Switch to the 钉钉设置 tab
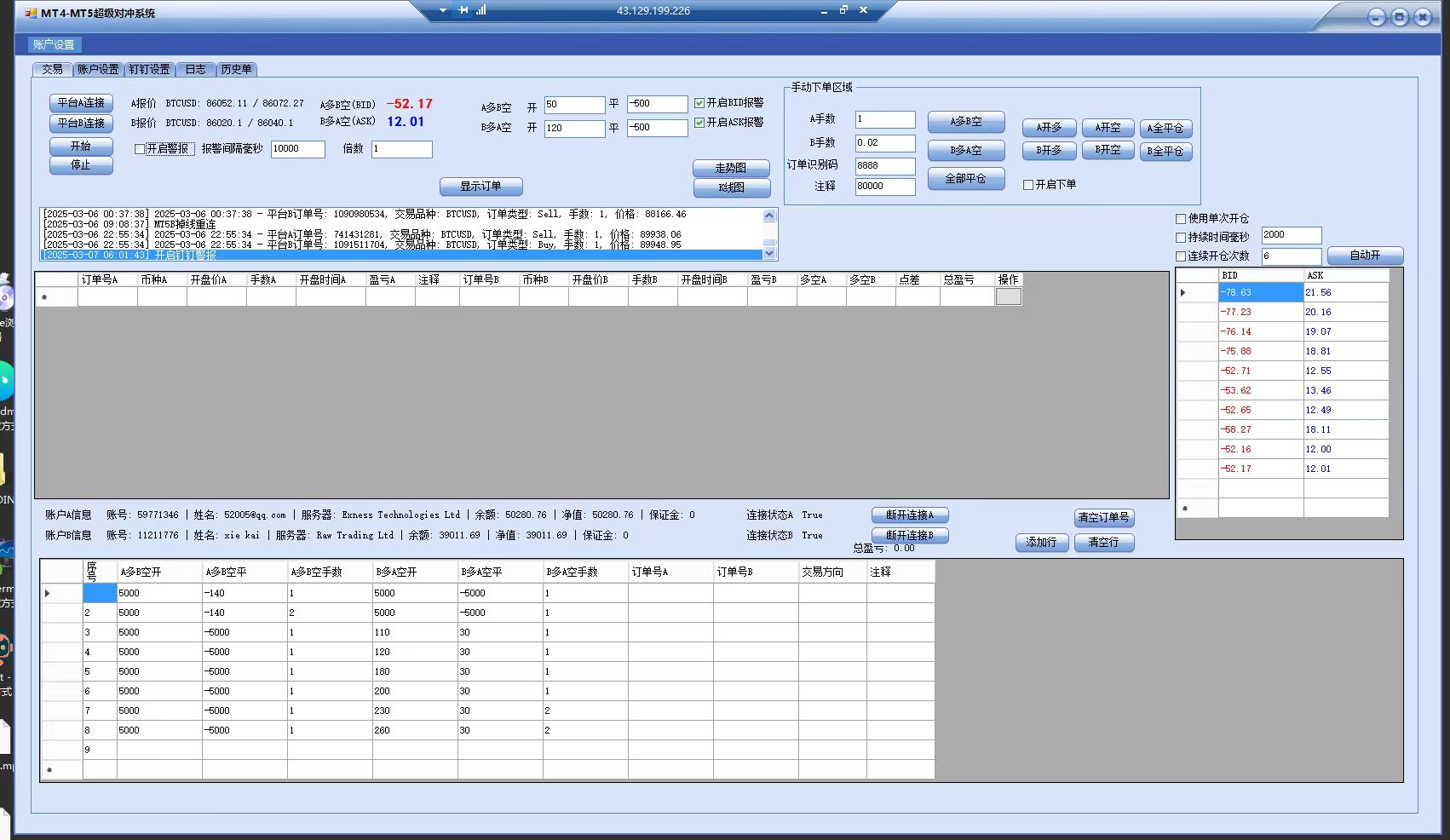 point(149,69)
